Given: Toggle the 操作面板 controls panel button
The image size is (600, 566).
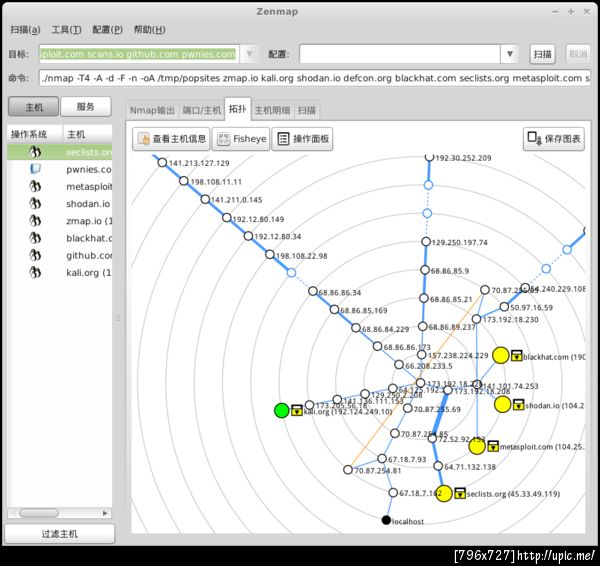Looking at the screenshot, I should 302,139.
